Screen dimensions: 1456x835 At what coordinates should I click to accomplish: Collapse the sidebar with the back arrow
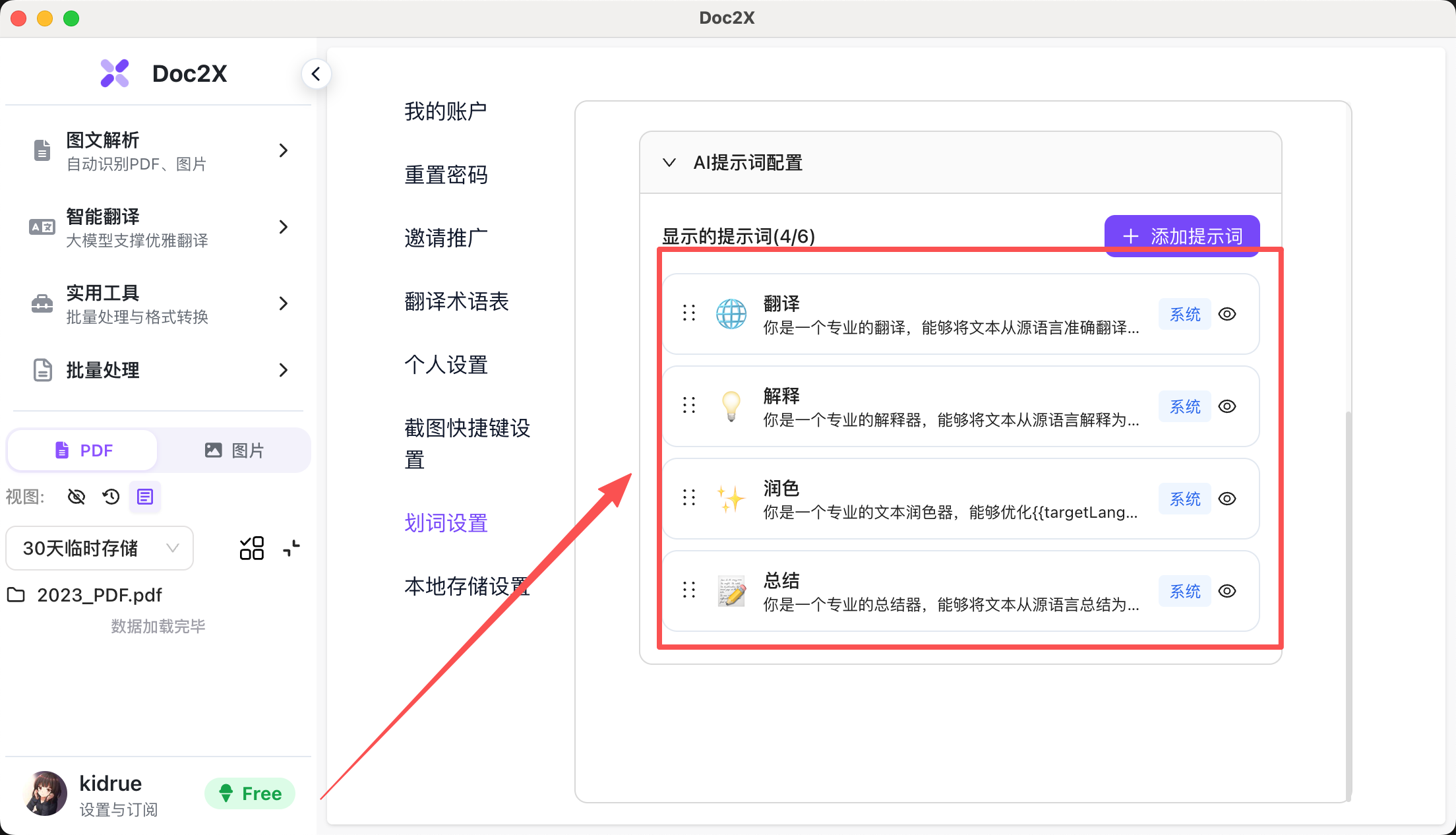pyautogui.click(x=316, y=74)
